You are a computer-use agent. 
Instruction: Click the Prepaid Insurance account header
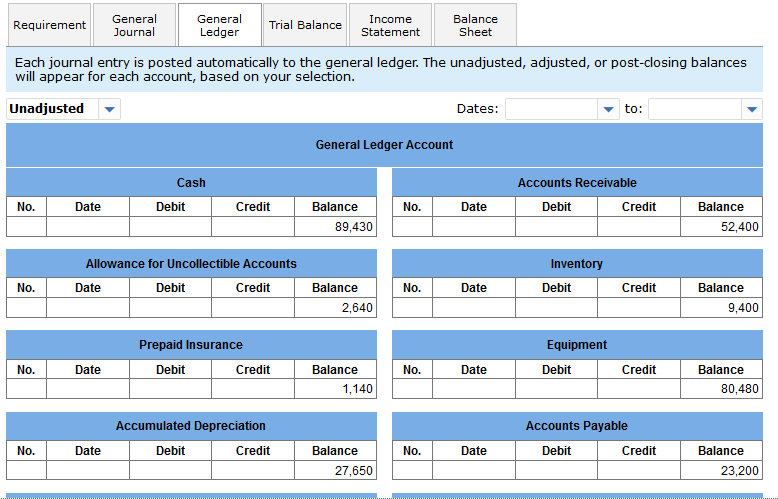pyautogui.click(x=191, y=345)
